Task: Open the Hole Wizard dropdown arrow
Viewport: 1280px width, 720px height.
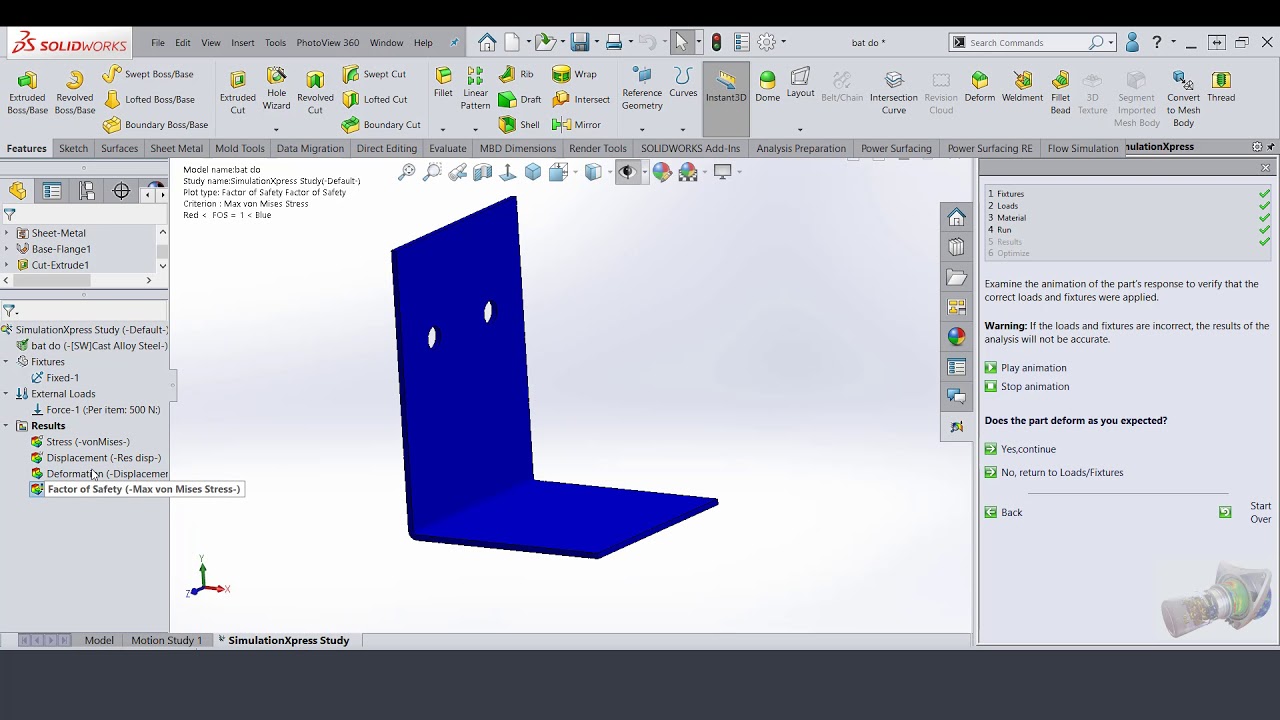Action: (276, 129)
